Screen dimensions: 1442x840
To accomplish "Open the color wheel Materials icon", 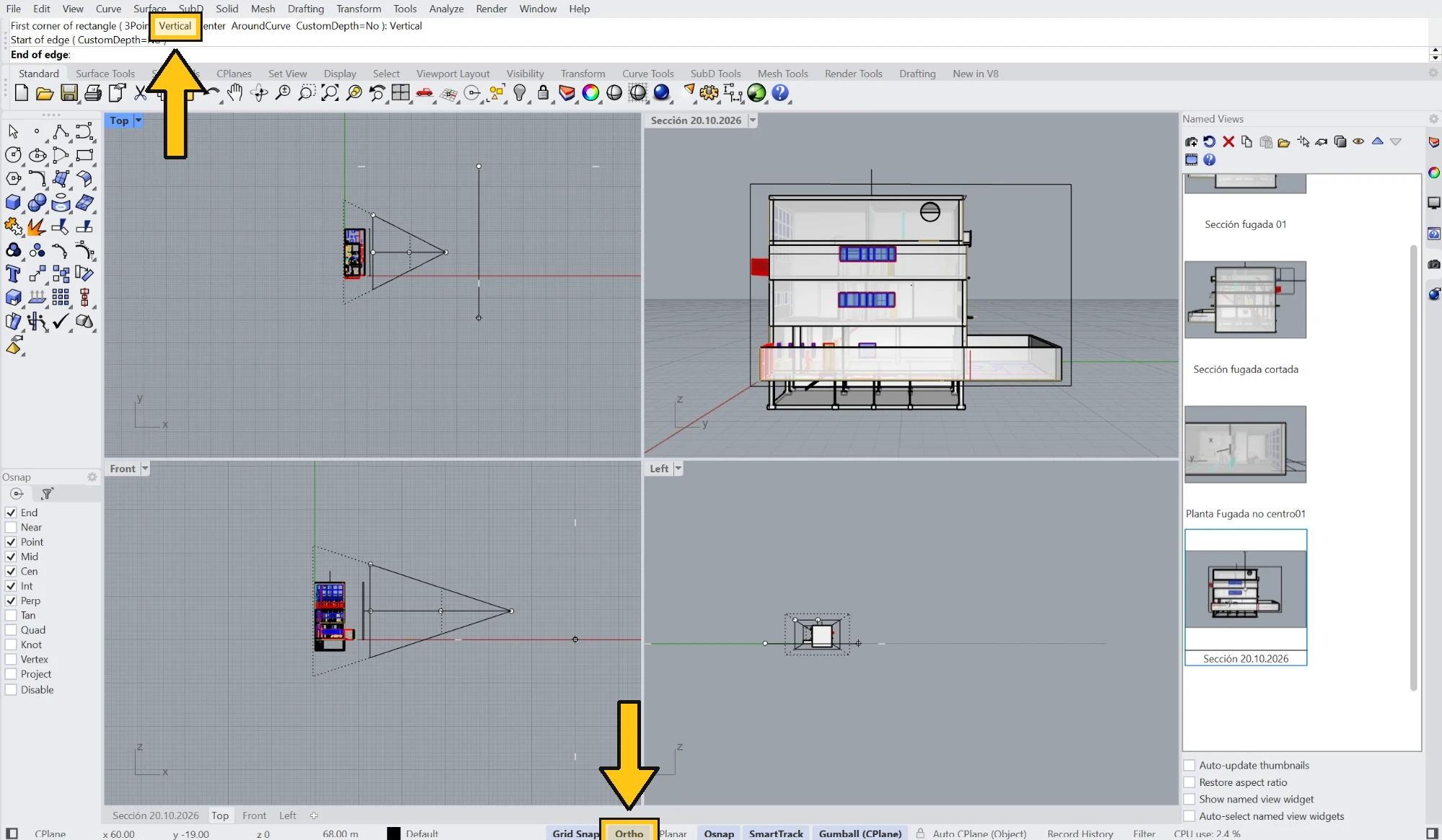I will tap(590, 93).
